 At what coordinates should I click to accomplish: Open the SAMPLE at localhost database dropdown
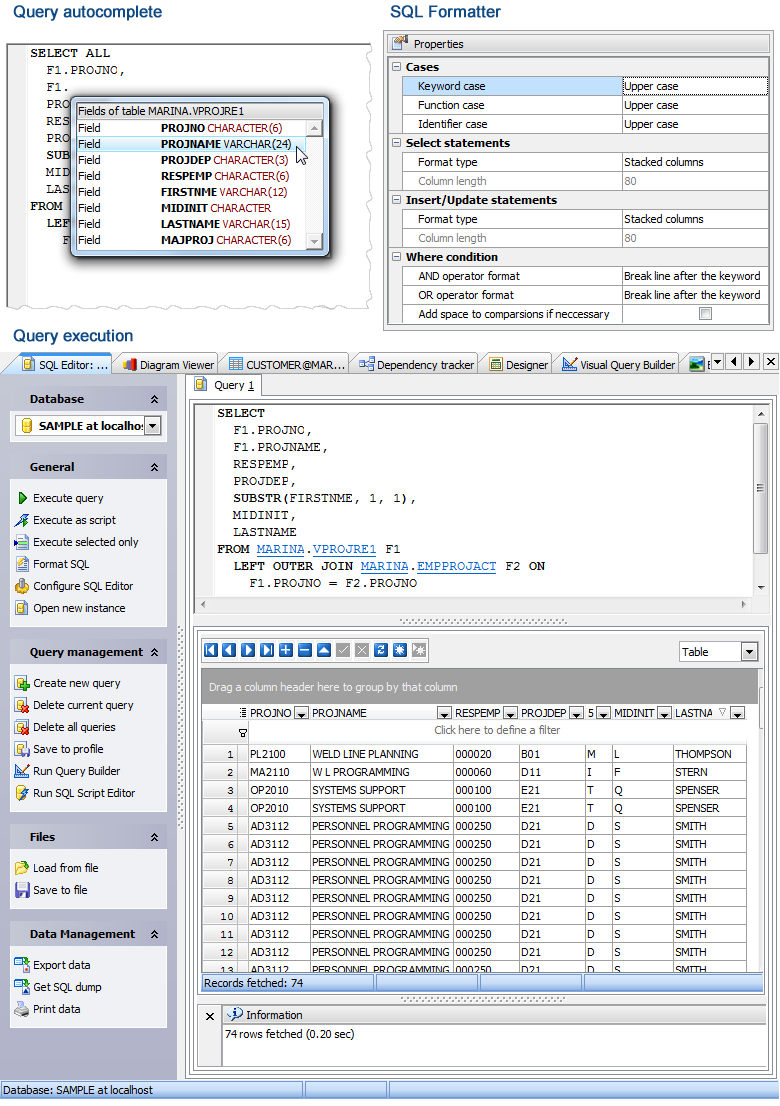pyautogui.click(x=153, y=425)
